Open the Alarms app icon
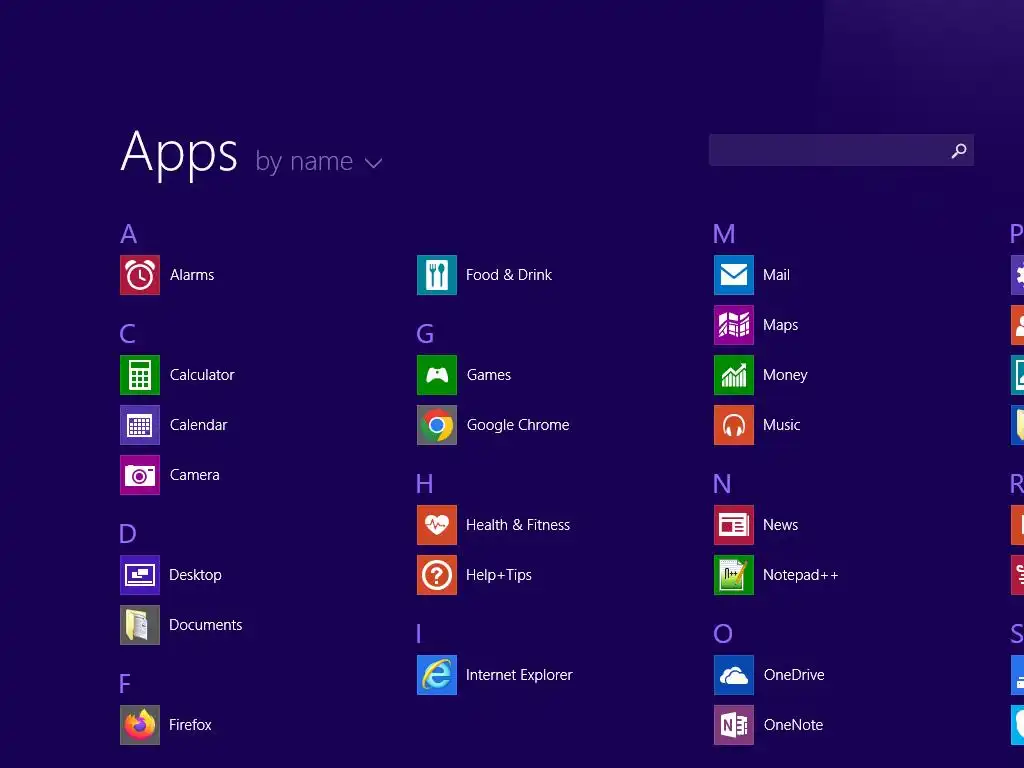Viewport: 1024px width, 768px height. (140, 275)
